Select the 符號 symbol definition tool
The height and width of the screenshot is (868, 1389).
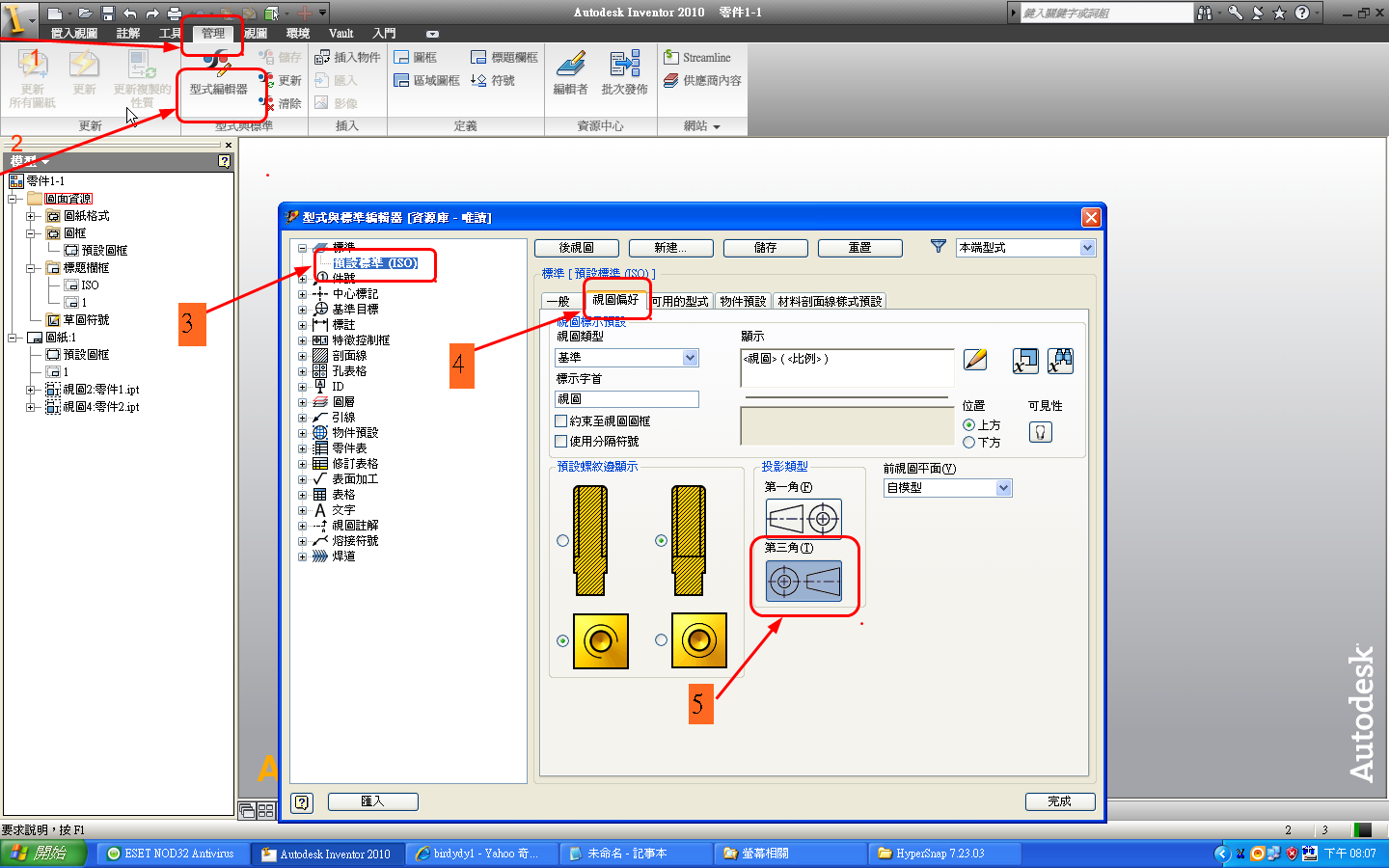click(x=493, y=81)
